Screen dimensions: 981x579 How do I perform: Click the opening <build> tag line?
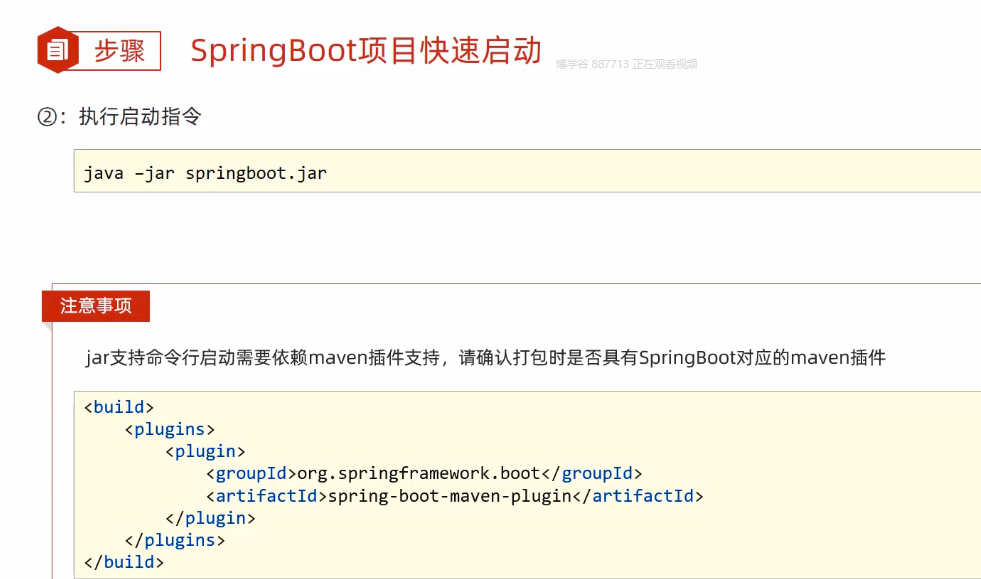tap(119, 407)
